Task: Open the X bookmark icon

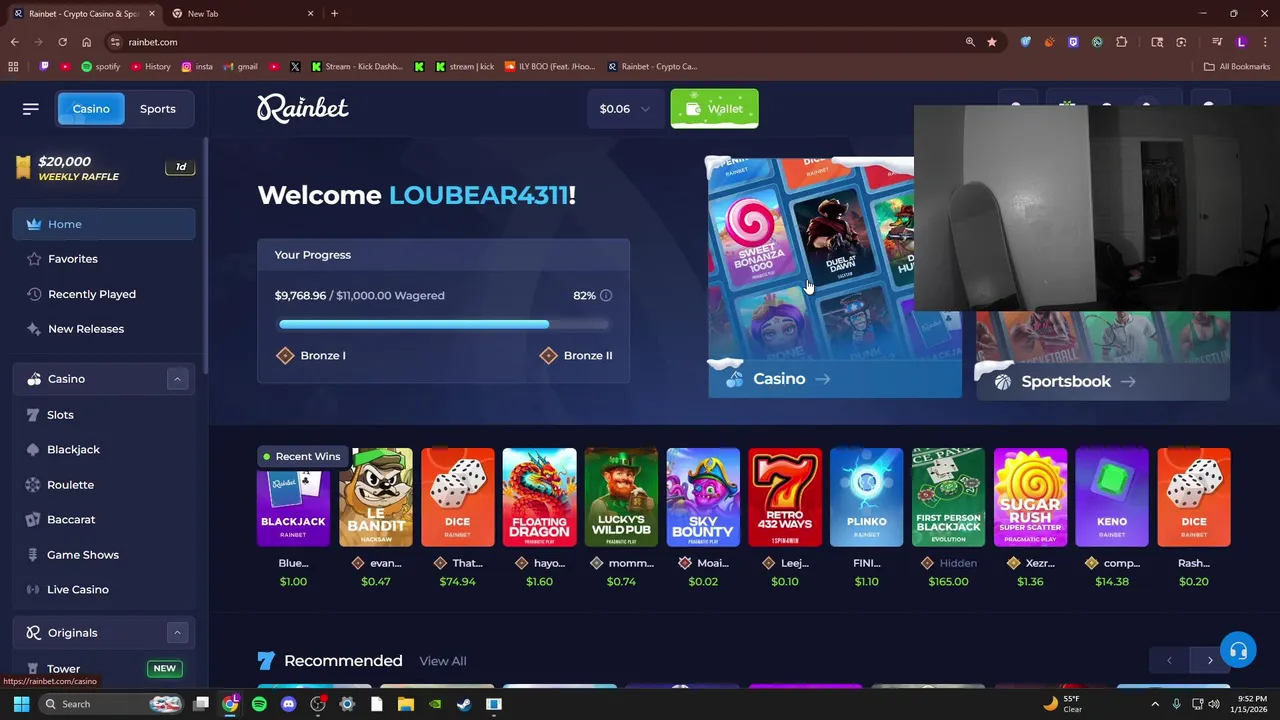Action: pyautogui.click(x=295, y=67)
